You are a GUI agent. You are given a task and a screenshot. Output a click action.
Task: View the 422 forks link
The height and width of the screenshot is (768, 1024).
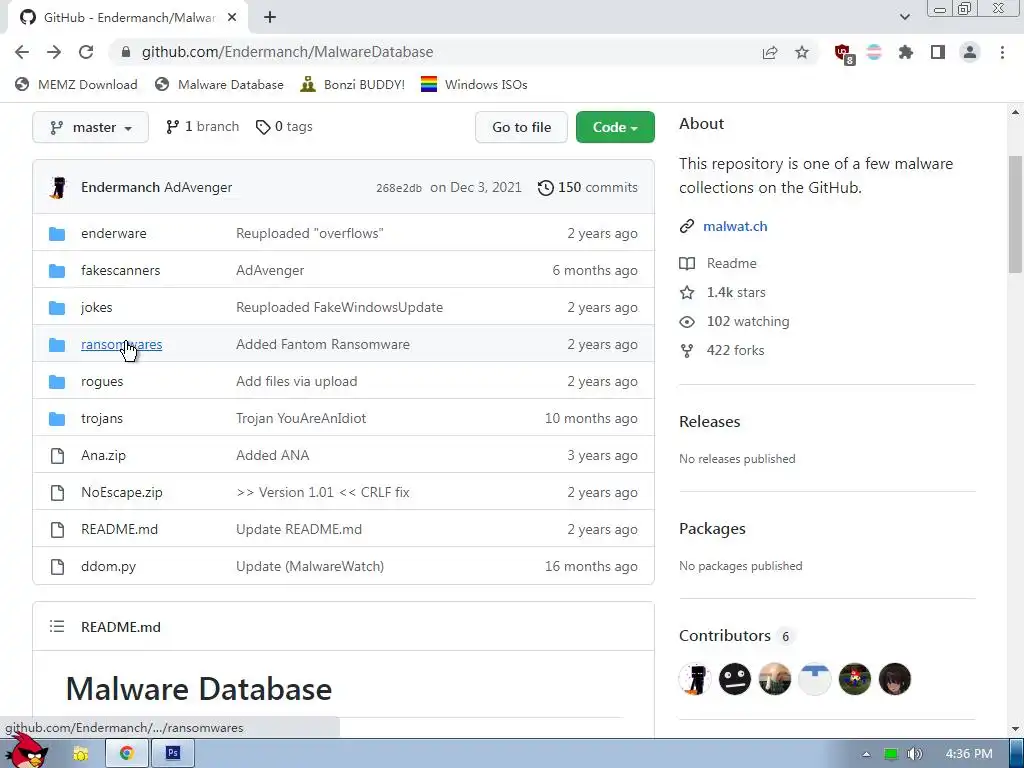[722, 351]
